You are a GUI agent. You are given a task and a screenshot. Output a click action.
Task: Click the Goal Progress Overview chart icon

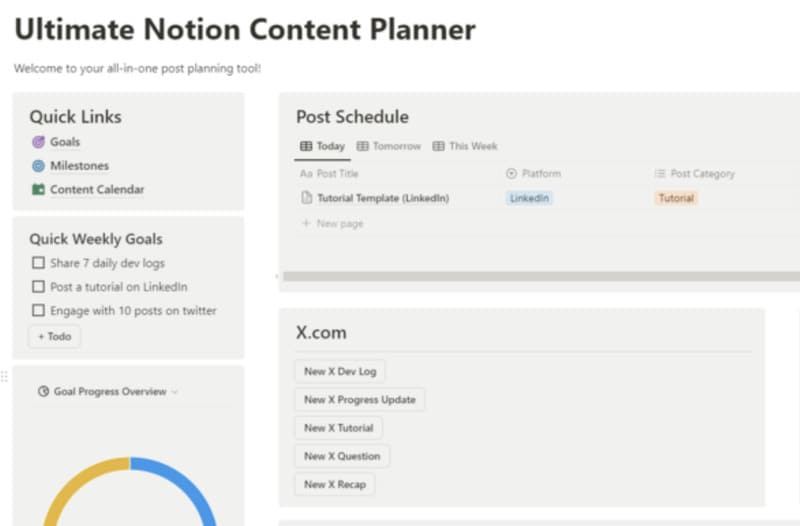[x=43, y=392]
